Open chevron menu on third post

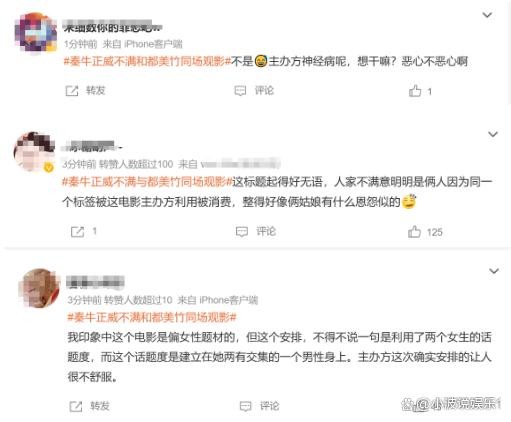(x=494, y=271)
